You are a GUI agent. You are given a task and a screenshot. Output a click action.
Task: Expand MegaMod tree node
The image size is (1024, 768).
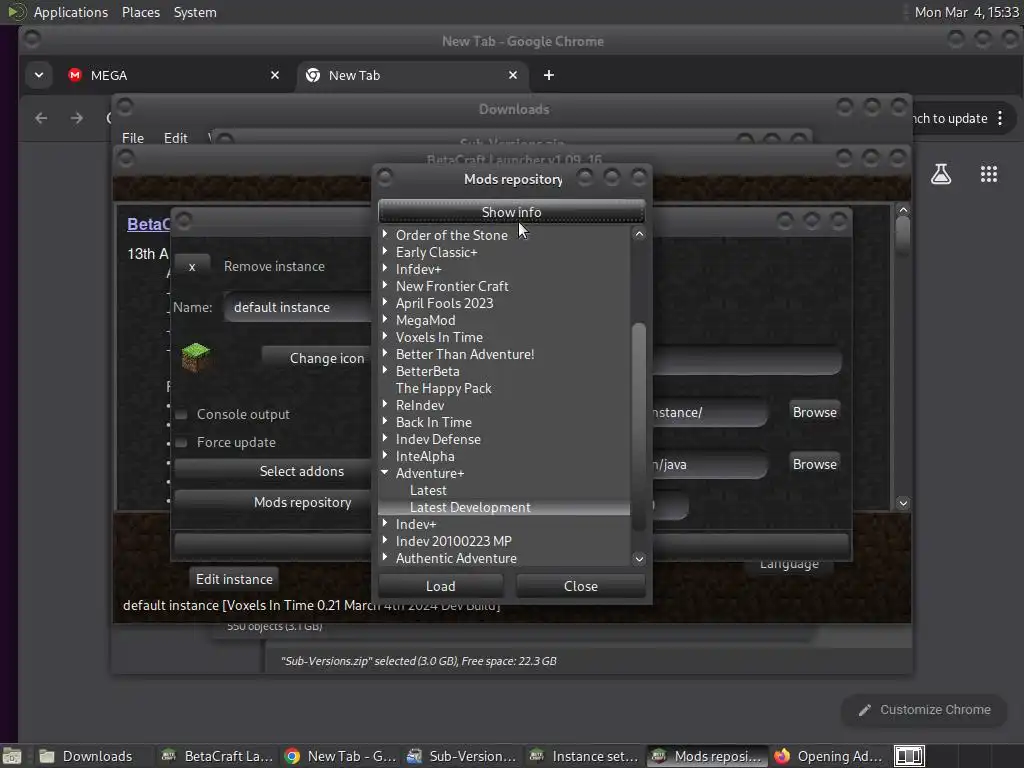pyautogui.click(x=385, y=319)
